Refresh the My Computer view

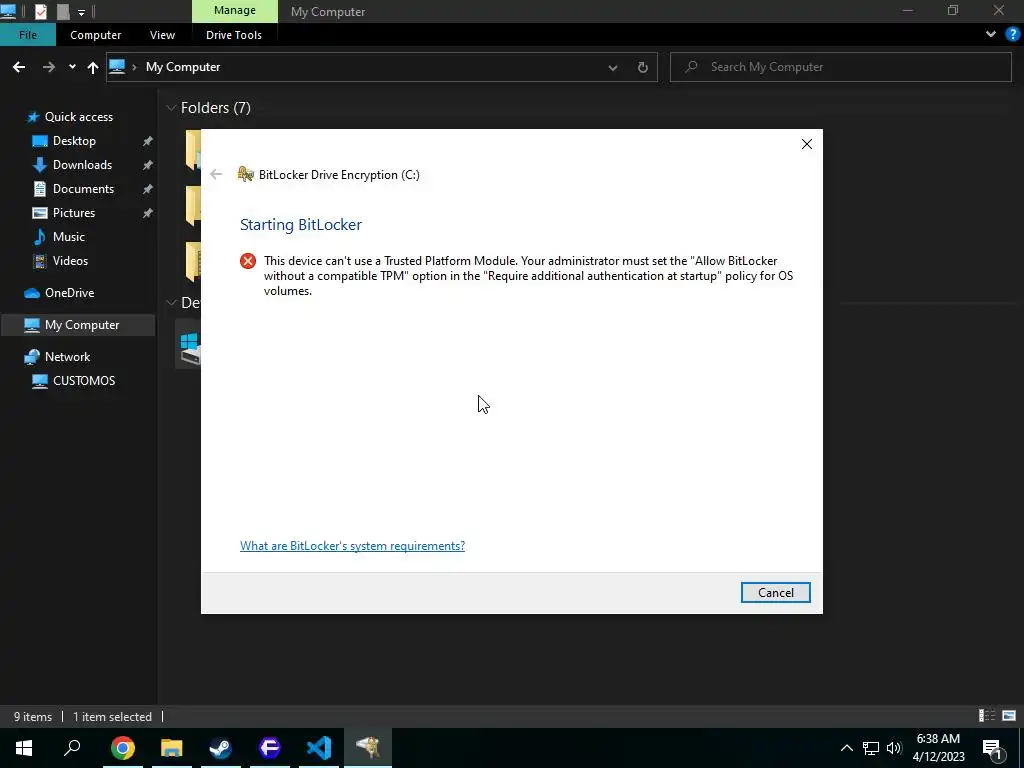[x=643, y=67]
